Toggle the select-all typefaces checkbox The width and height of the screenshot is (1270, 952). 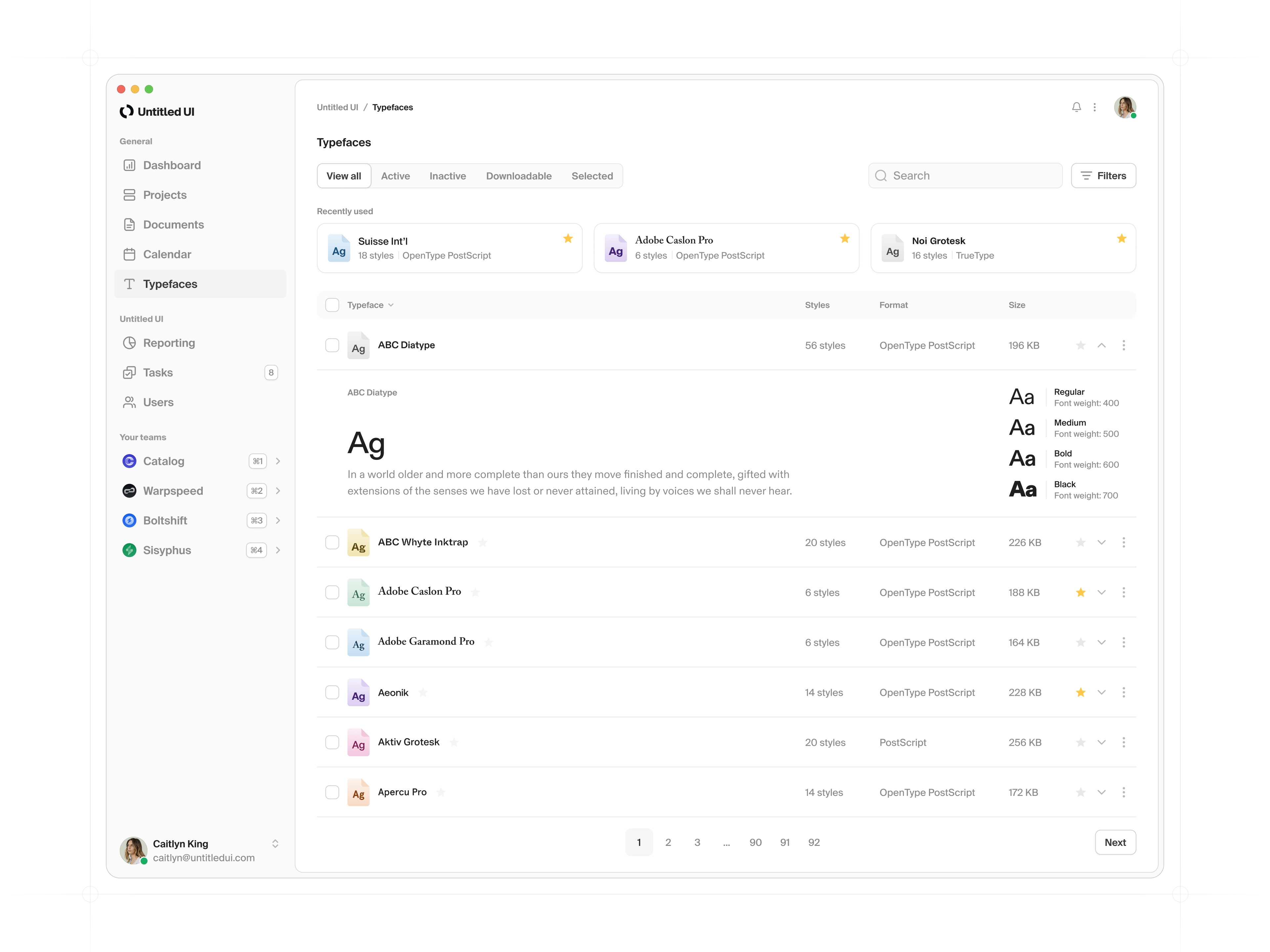332,305
